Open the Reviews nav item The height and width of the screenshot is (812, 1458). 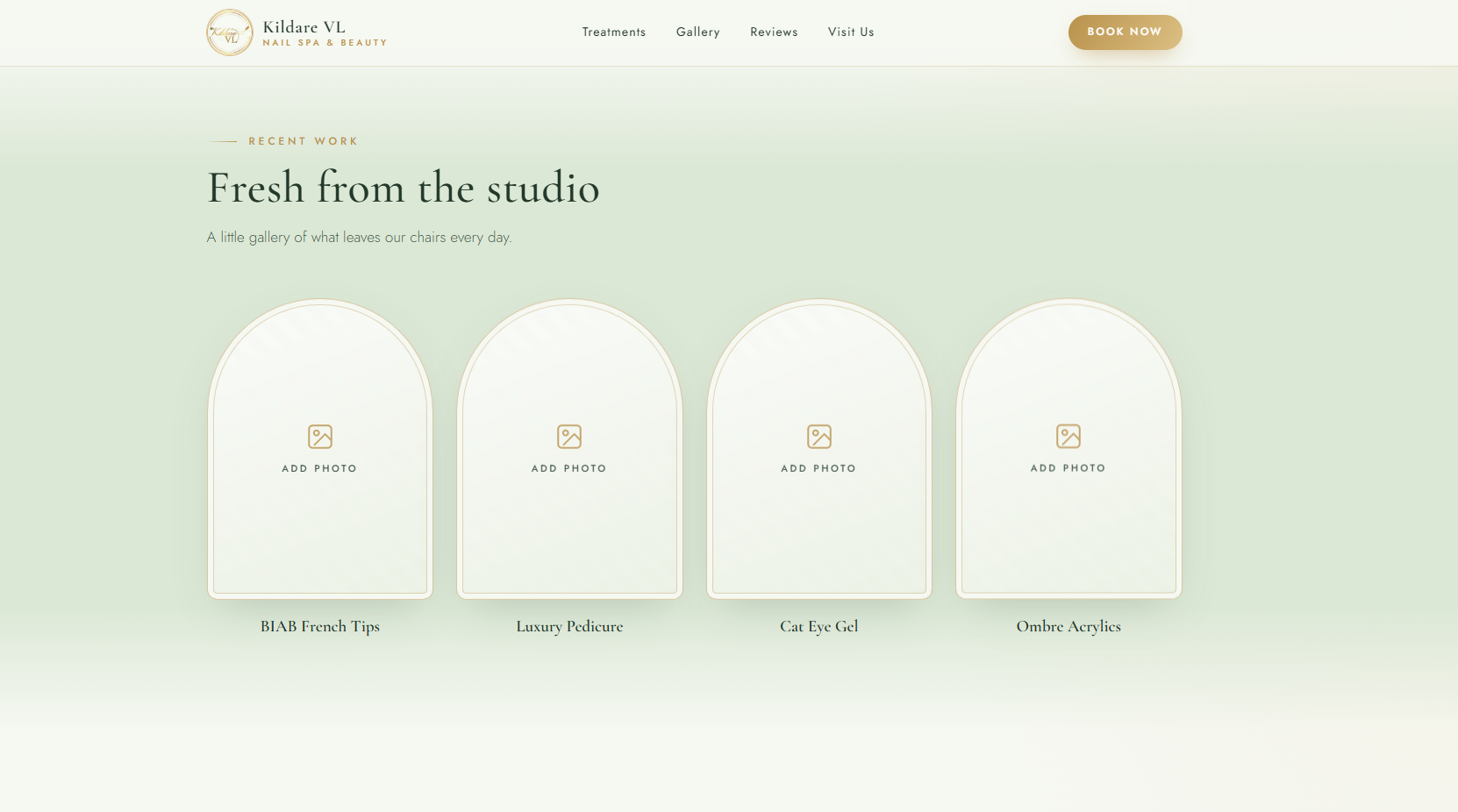pyautogui.click(x=774, y=32)
